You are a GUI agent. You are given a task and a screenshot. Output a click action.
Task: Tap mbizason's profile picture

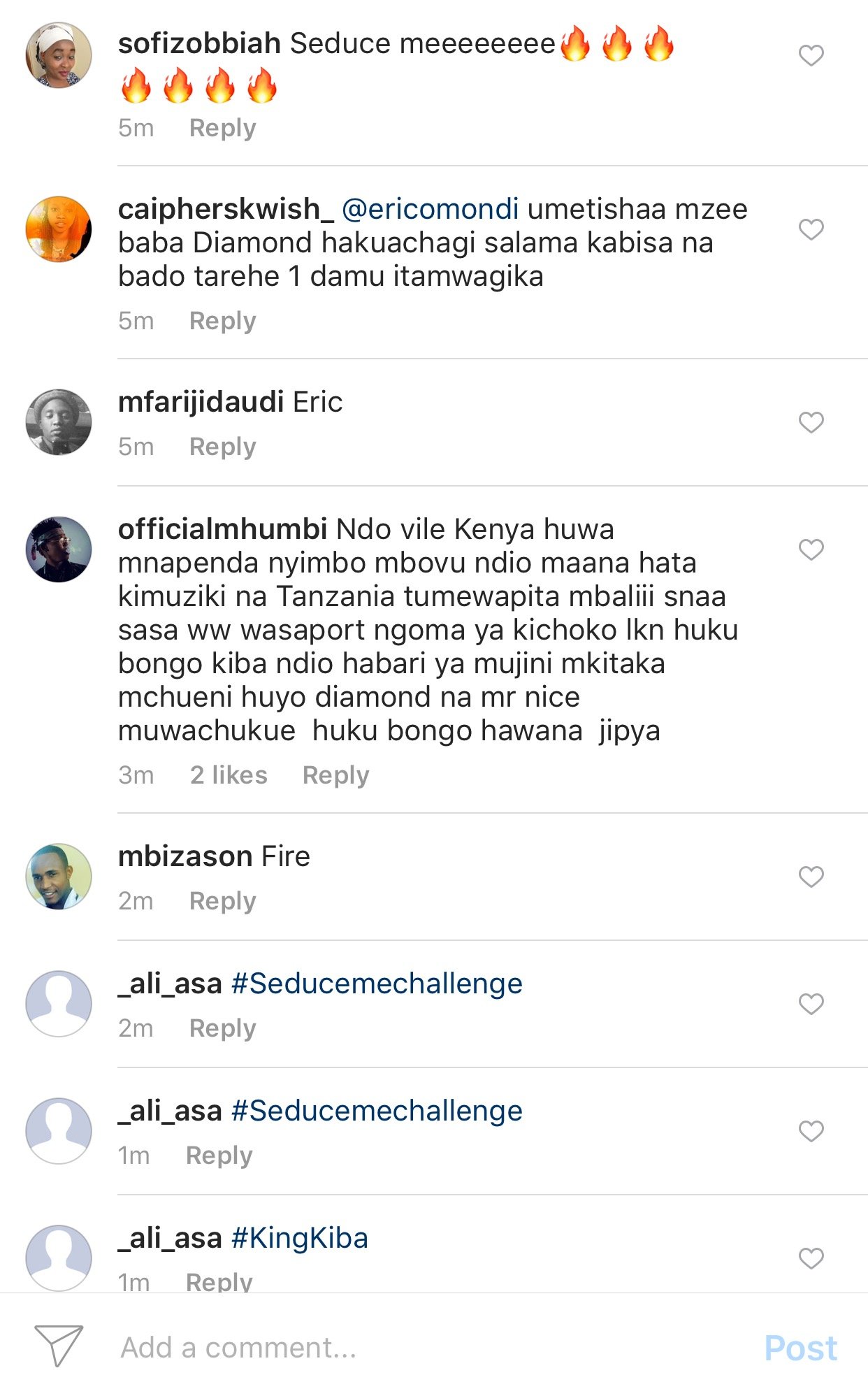(x=59, y=876)
